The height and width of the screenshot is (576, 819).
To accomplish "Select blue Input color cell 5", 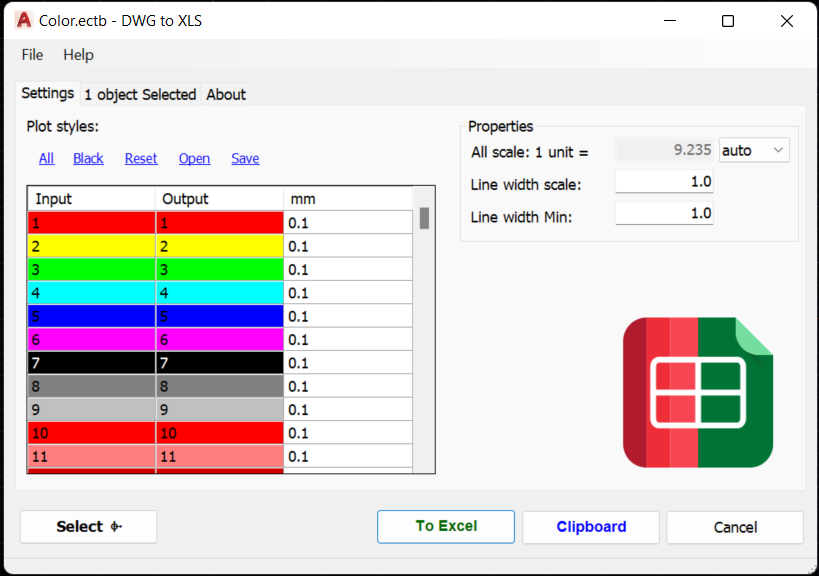I will click(91, 316).
